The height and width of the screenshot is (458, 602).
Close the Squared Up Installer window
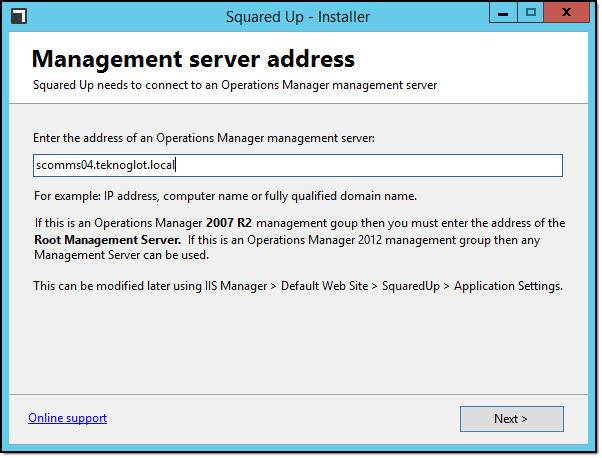566,13
